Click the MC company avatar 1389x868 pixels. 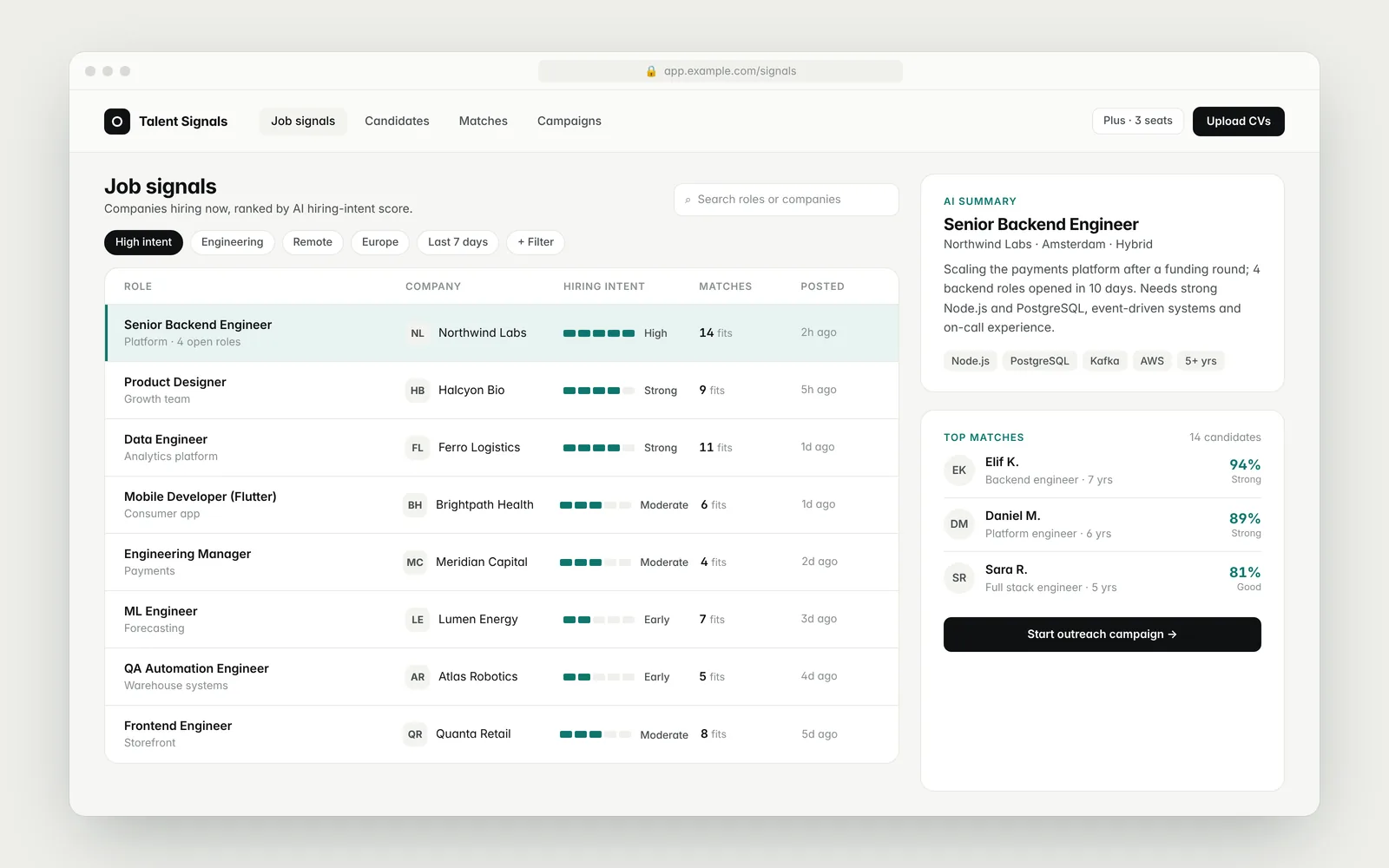415,562
